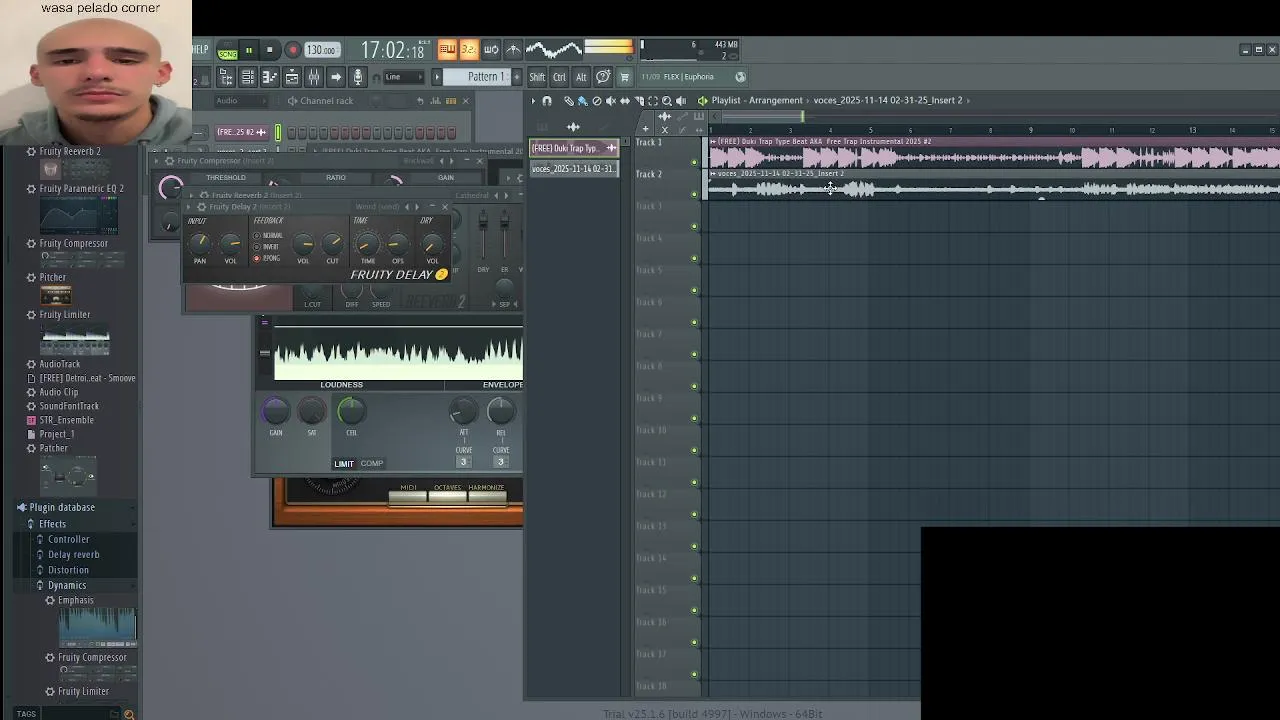1280x720 pixels.
Task: Switch limiter to COMP mode
Action: [x=372, y=463]
